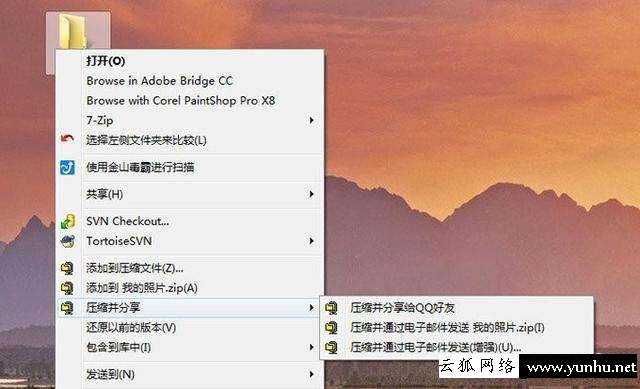Viewport: 640px width, 389px height.
Task: Click the icon beside 压缩并通过电子邮件发送(增强)
Action: (x=331, y=347)
